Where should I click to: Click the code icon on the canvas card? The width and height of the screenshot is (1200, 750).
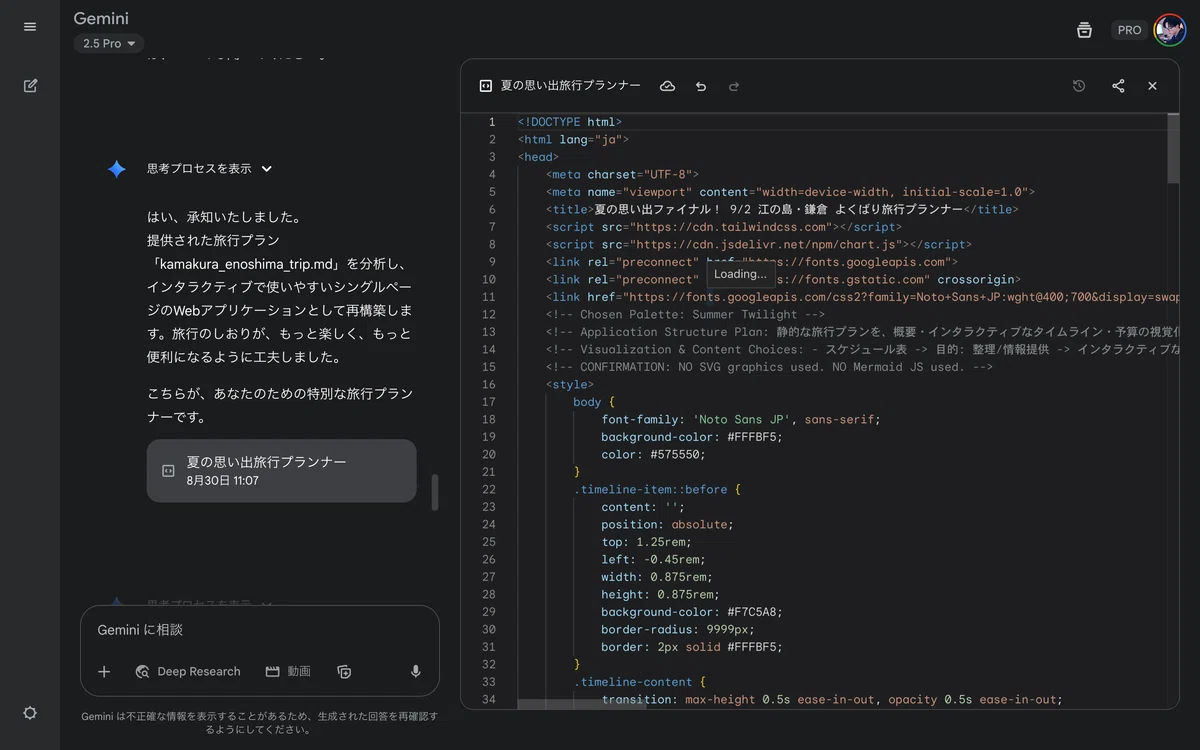click(x=168, y=471)
